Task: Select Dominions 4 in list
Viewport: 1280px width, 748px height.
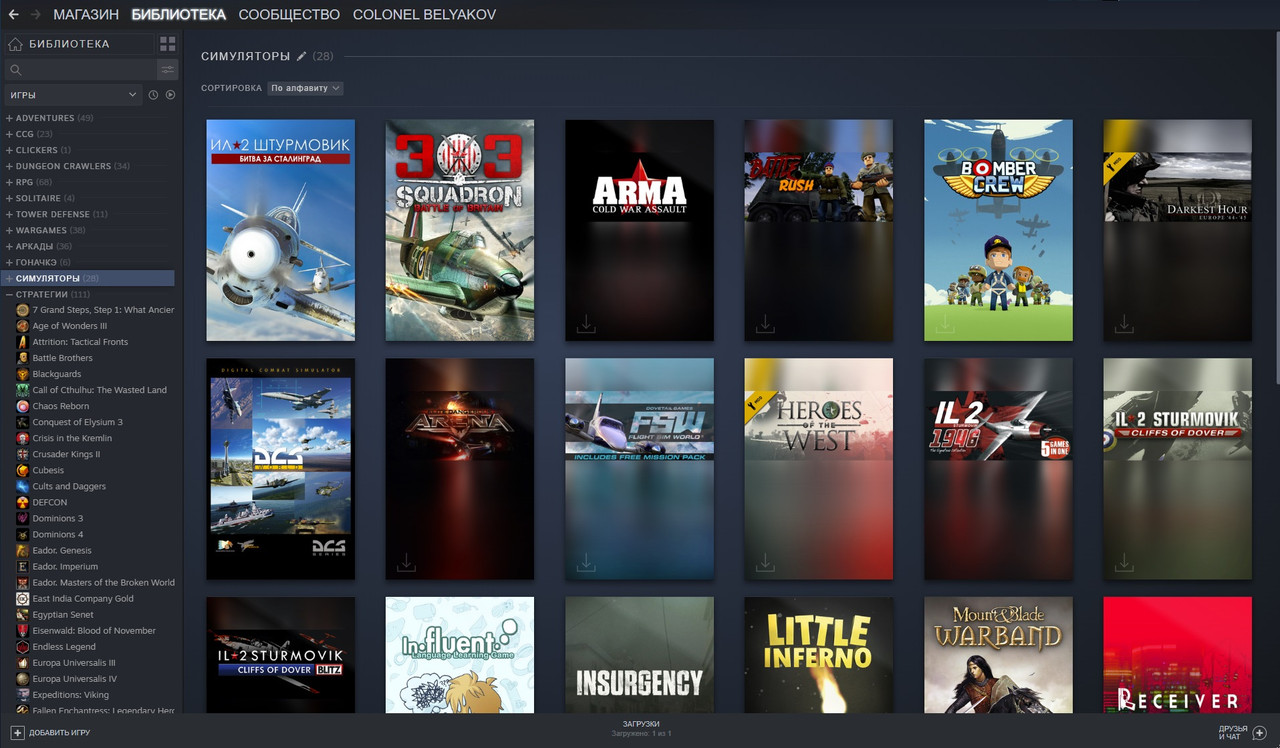Action: click(x=58, y=534)
